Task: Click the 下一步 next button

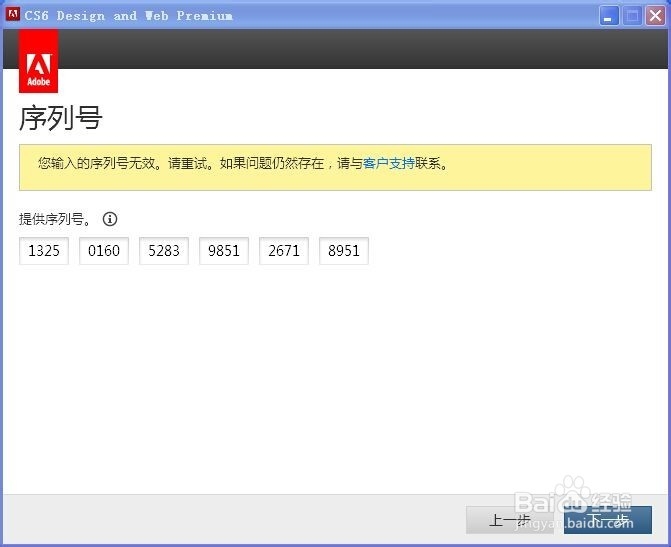Action: coord(608,520)
